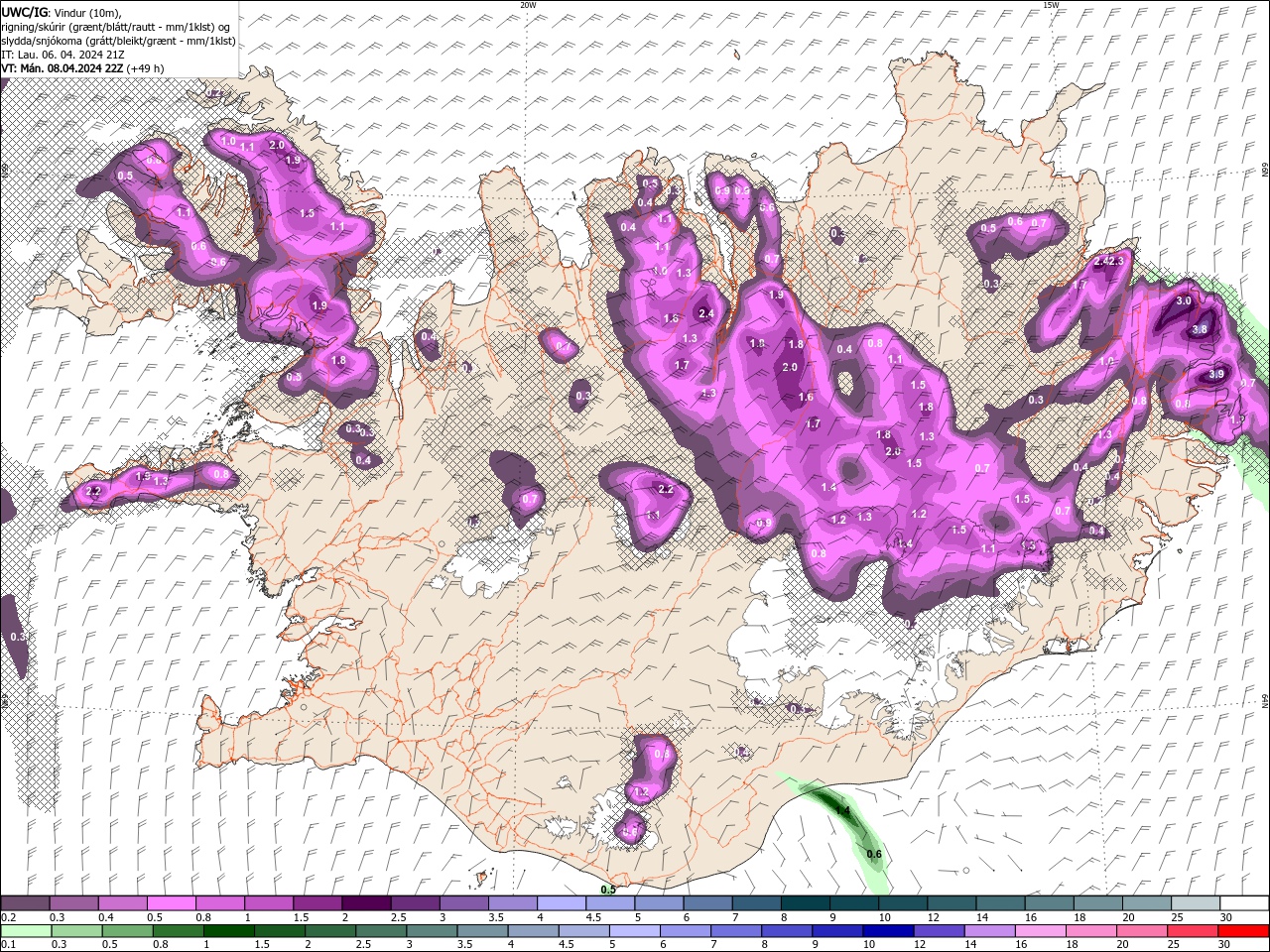Image resolution: width=1270 pixels, height=952 pixels.
Task: Click the '3.0' snowfall value on the map
Action: pyautogui.click(x=1184, y=300)
